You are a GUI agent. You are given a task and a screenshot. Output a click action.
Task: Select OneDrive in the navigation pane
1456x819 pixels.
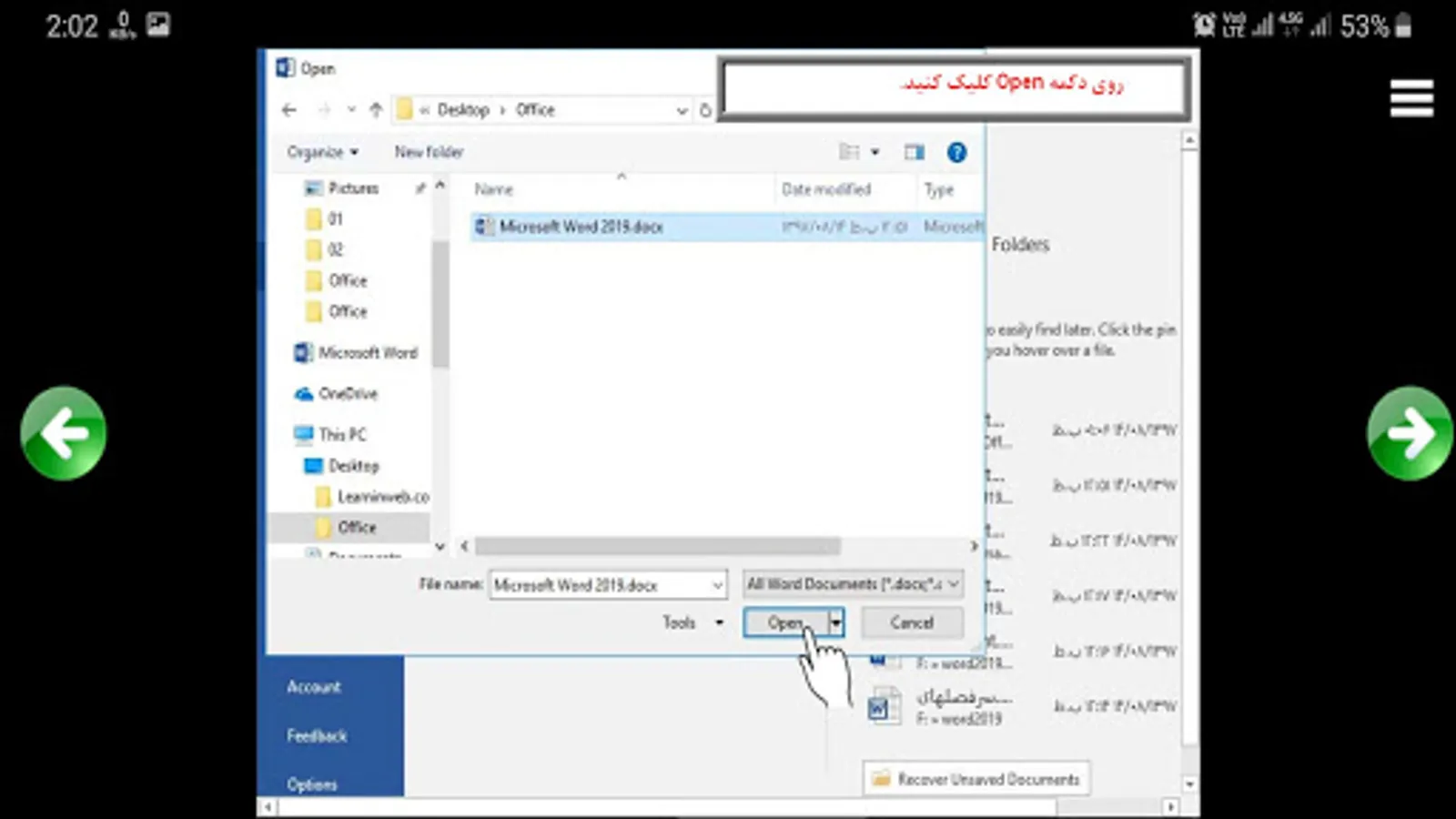336,394
